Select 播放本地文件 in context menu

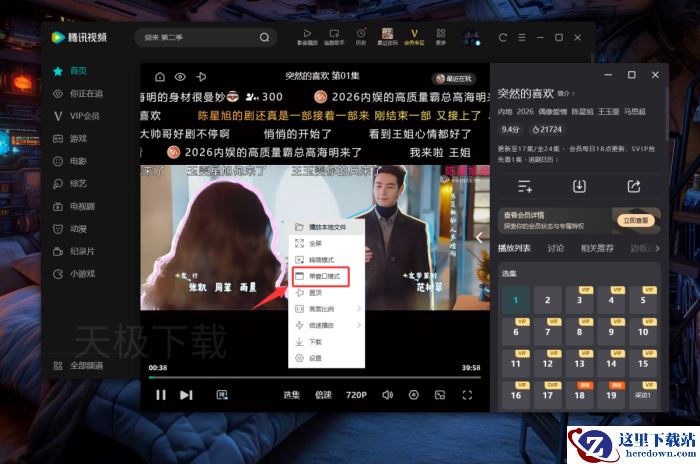(326, 227)
